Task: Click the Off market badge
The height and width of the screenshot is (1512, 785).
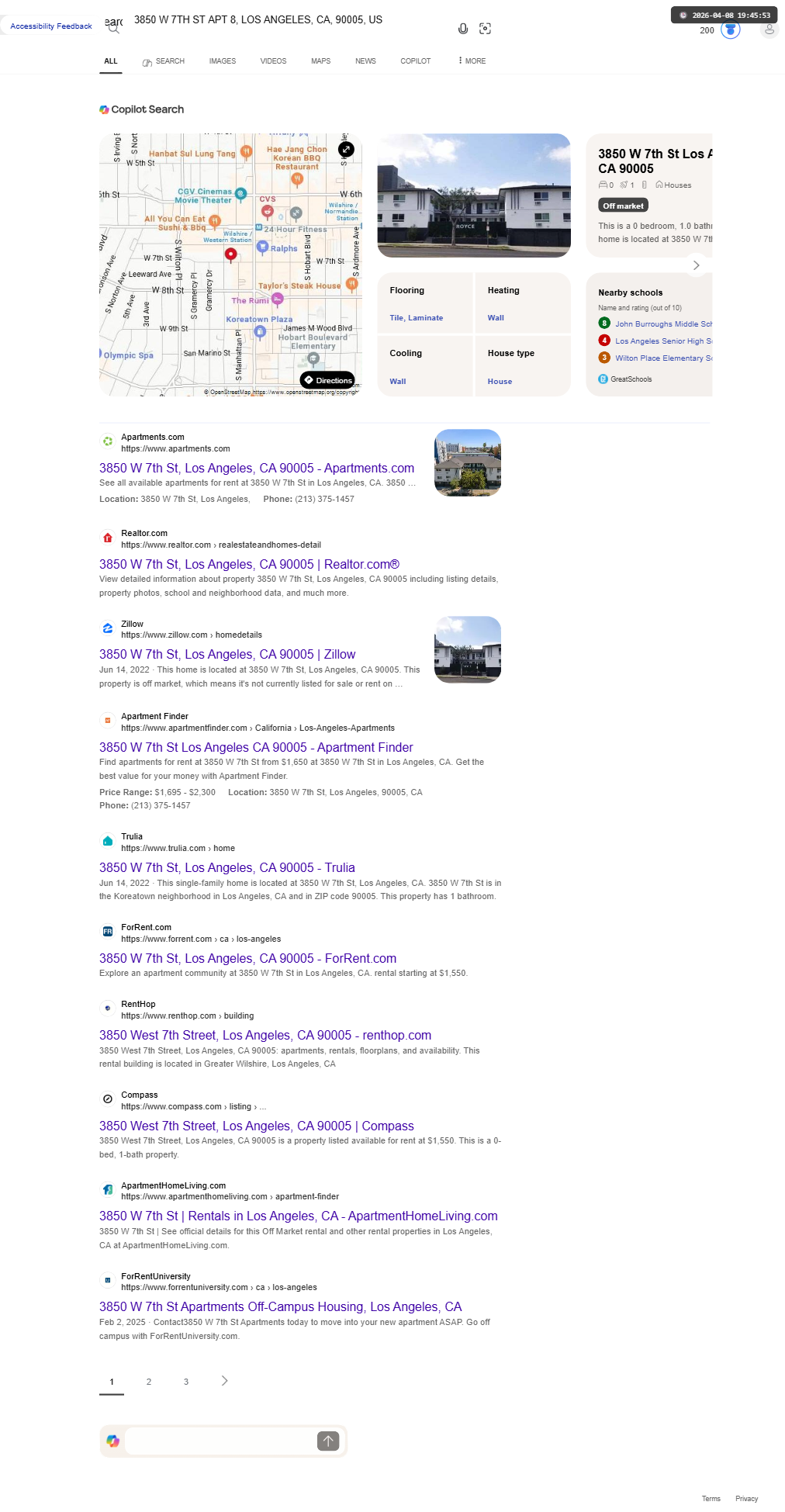Action: (624, 206)
